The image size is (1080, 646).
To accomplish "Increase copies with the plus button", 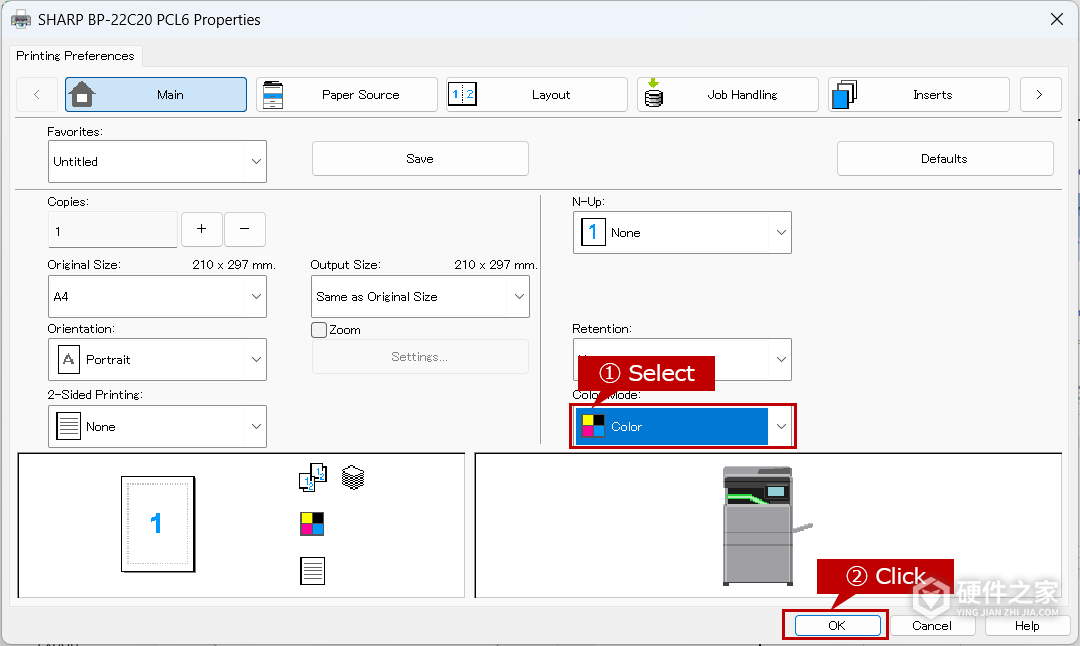I will [201, 229].
